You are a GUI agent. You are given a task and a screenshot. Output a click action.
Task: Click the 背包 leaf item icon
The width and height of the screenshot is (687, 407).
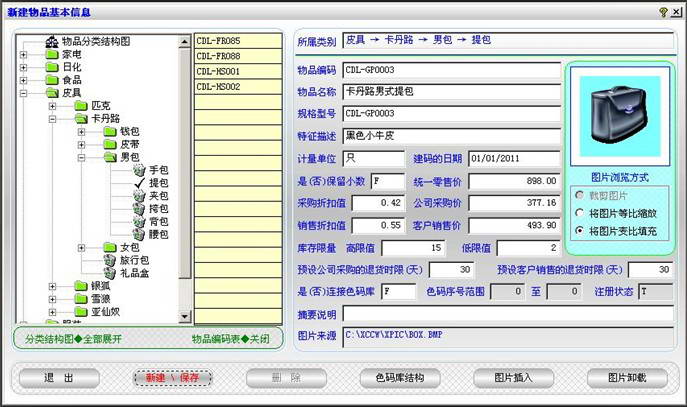(x=139, y=221)
